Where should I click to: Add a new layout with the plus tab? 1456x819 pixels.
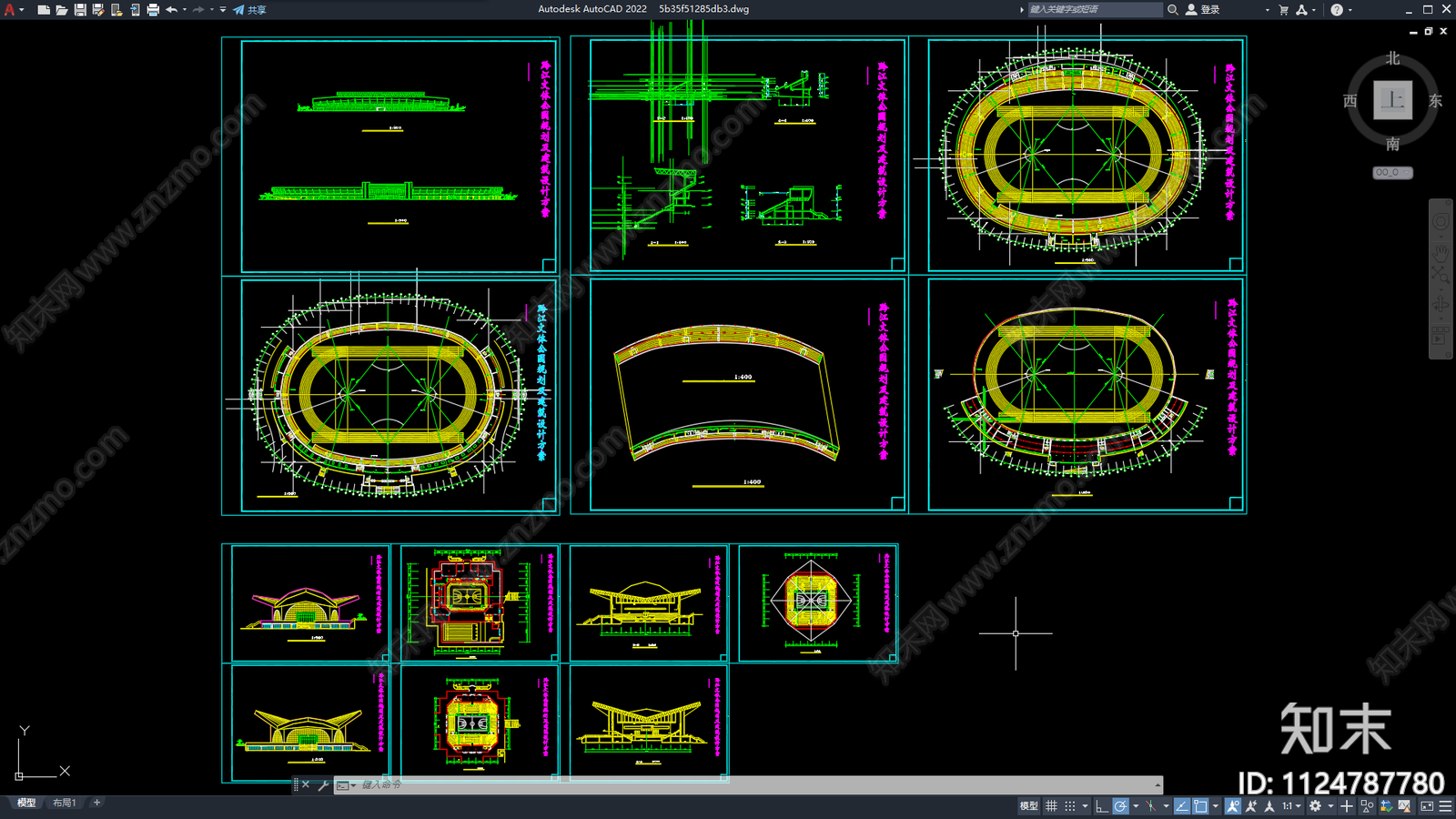click(96, 803)
